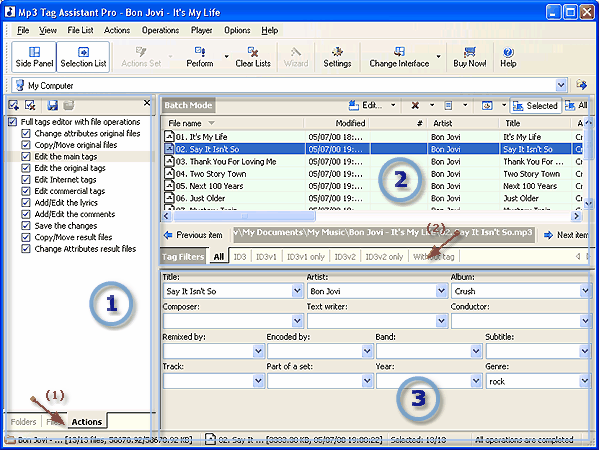
Task: Click the red X delete icon in batch bar
Action: tap(415, 105)
